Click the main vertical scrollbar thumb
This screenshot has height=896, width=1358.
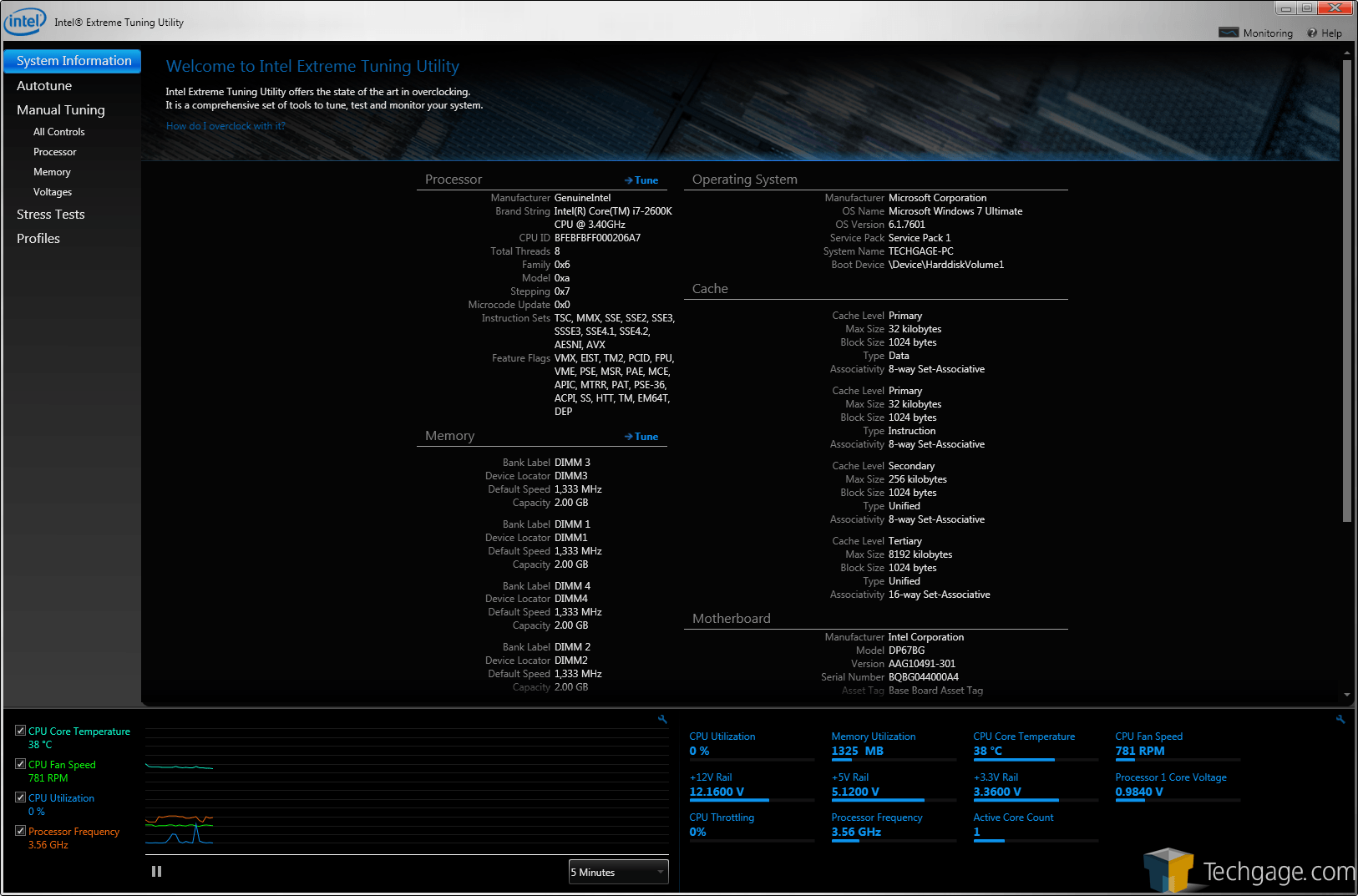tap(1346, 291)
